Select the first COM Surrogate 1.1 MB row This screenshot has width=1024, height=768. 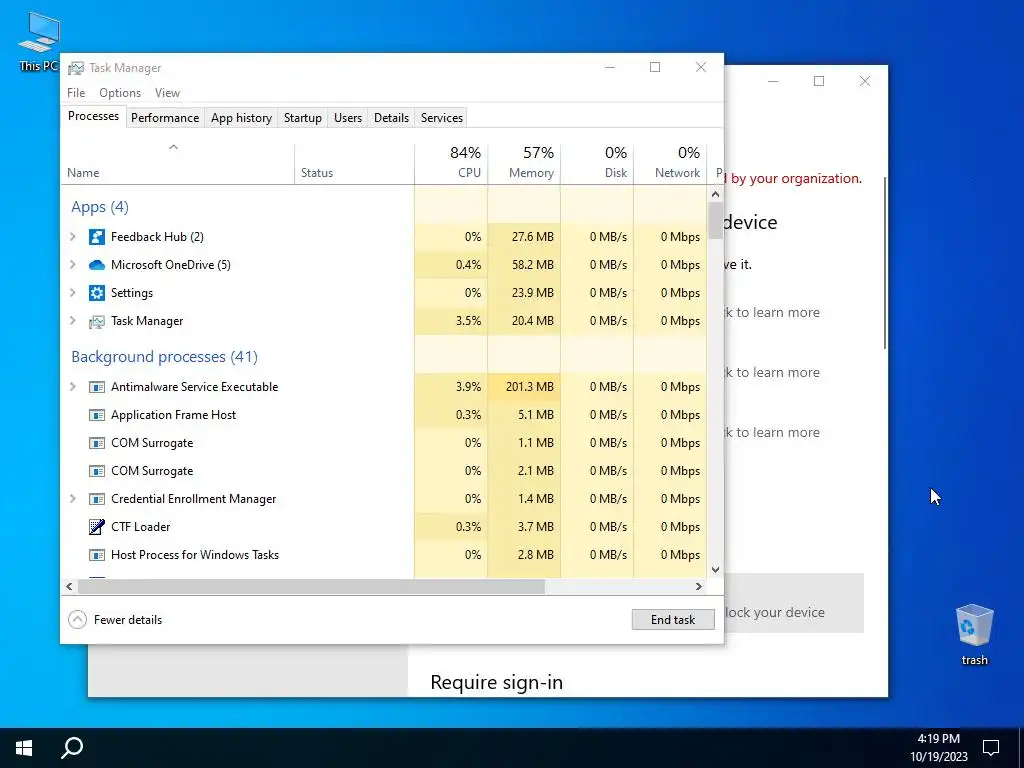pyautogui.click(x=384, y=443)
